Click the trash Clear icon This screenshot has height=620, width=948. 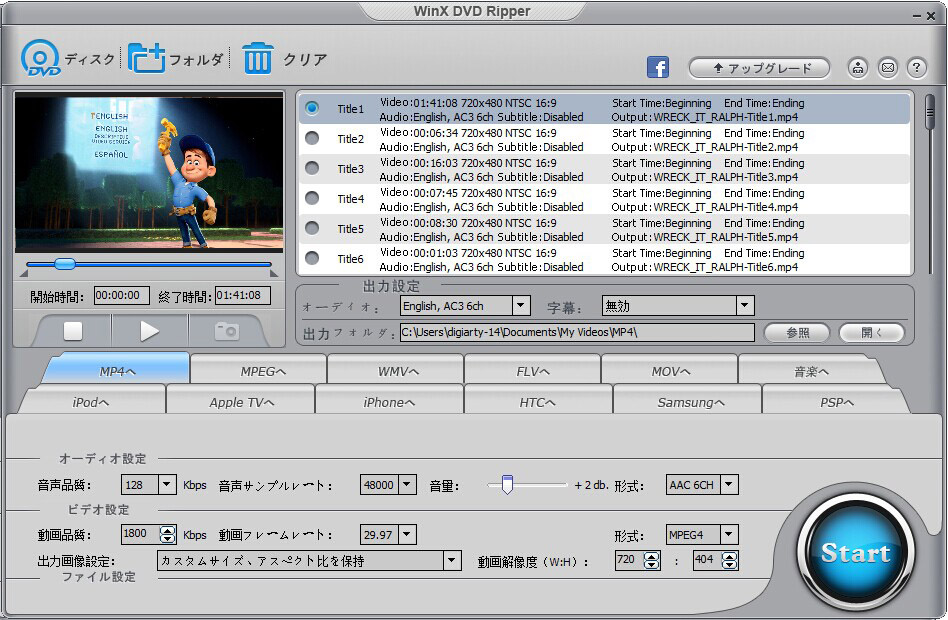257,59
